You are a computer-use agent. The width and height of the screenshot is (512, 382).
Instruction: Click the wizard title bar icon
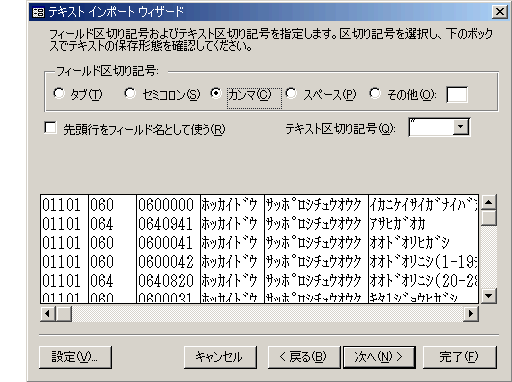click(x=38, y=13)
